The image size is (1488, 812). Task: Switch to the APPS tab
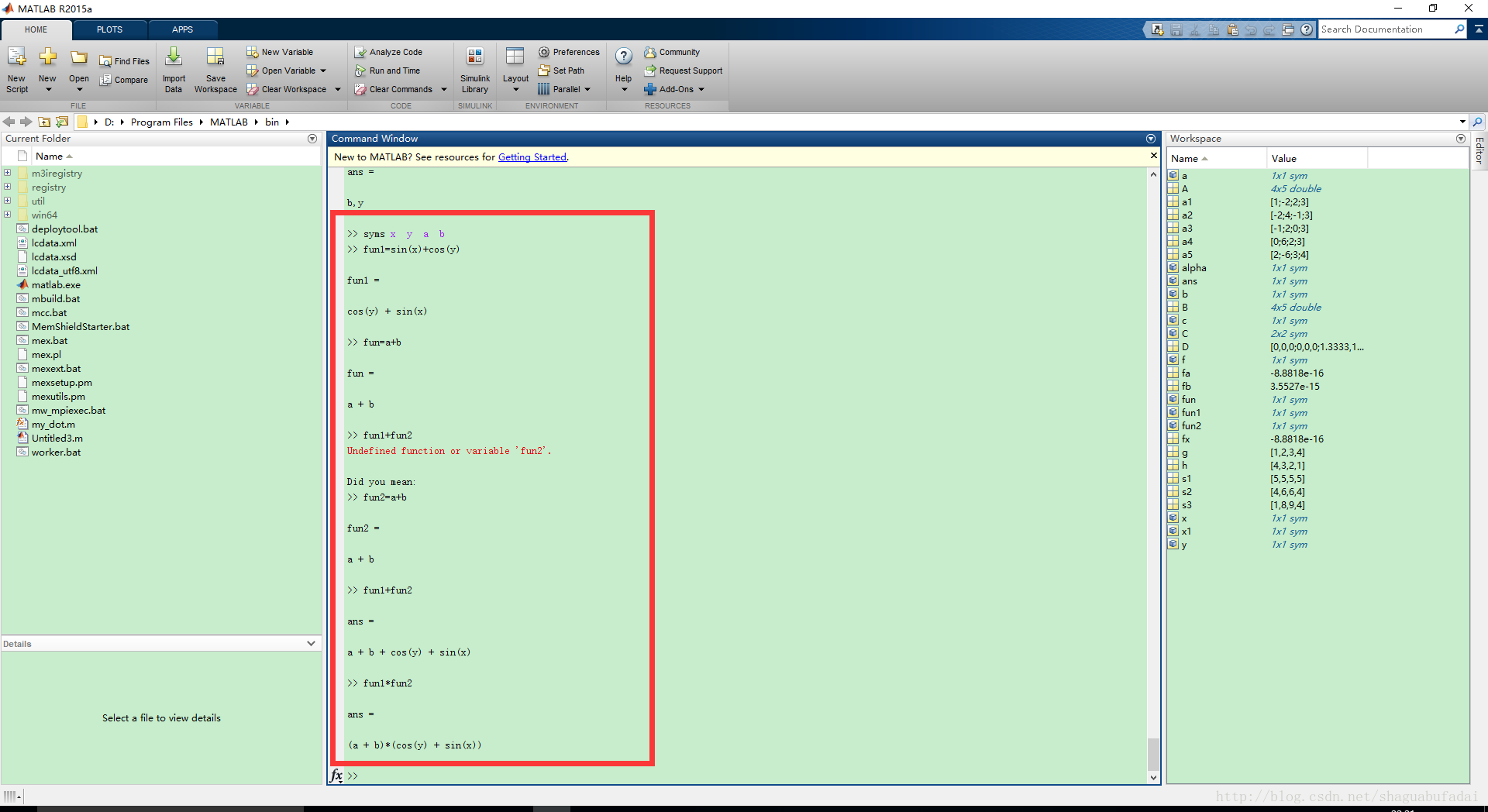tap(183, 29)
